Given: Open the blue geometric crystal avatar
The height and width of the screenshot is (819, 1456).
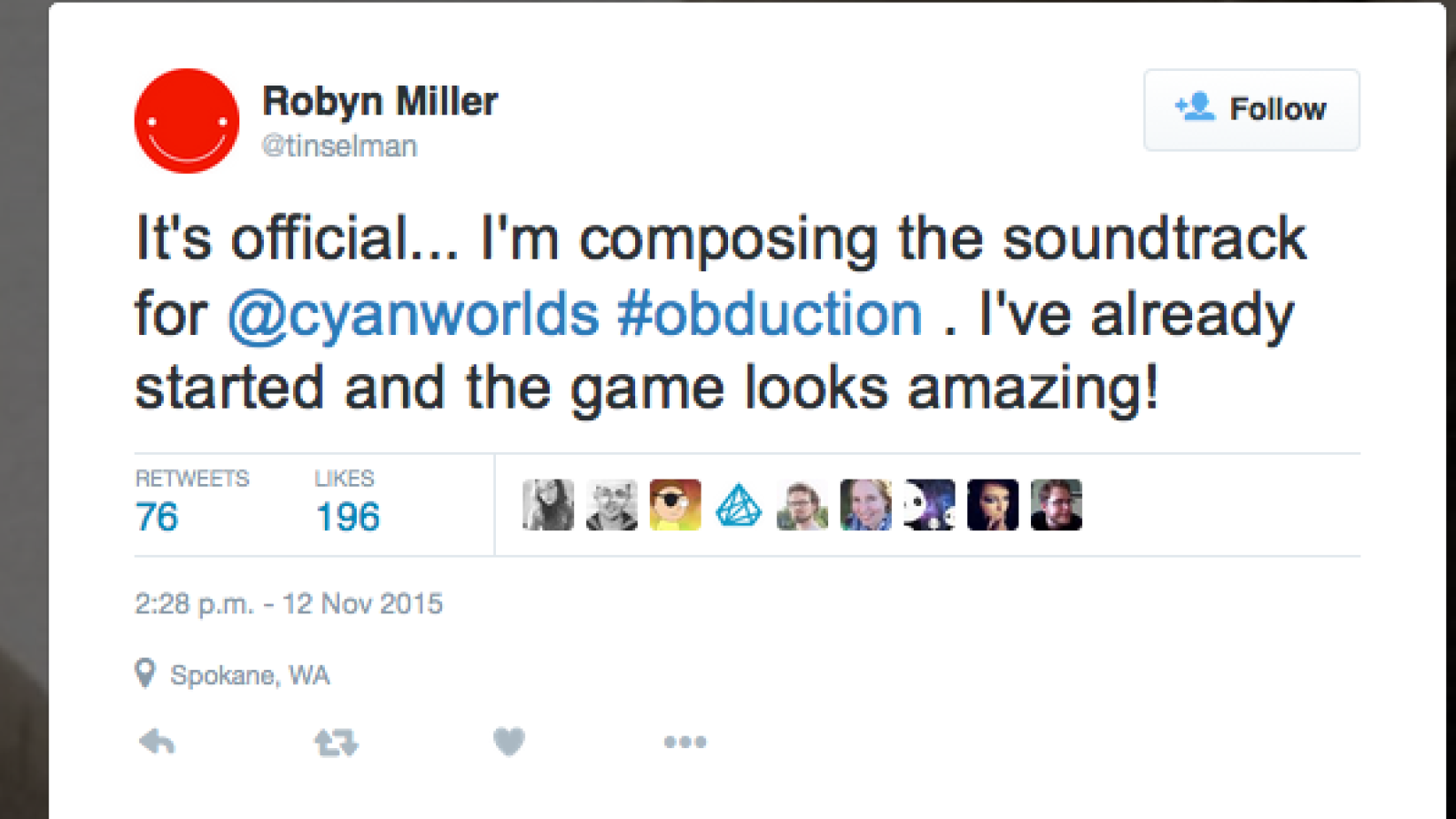Looking at the screenshot, I should coord(739,505).
